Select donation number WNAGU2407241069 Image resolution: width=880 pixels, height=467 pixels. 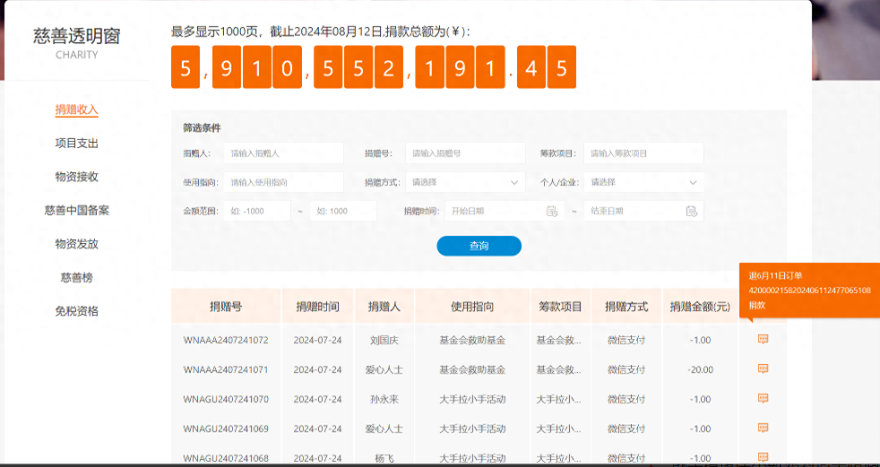tap(226, 429)
